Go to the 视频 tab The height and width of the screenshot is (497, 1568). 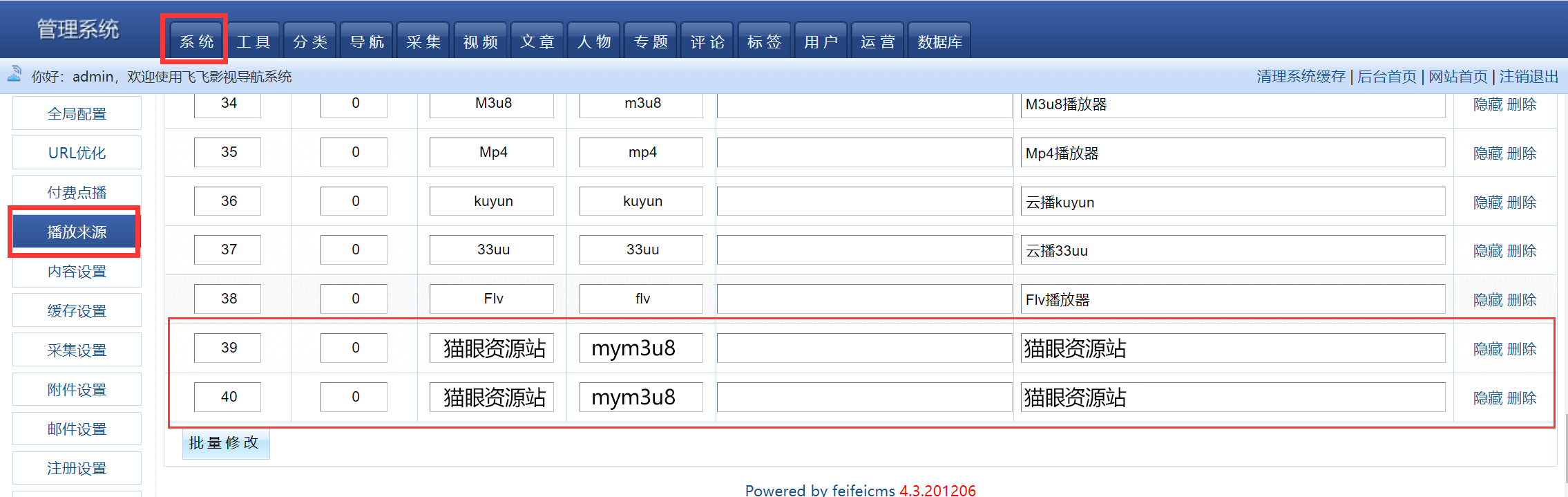[x=480, y=41]
